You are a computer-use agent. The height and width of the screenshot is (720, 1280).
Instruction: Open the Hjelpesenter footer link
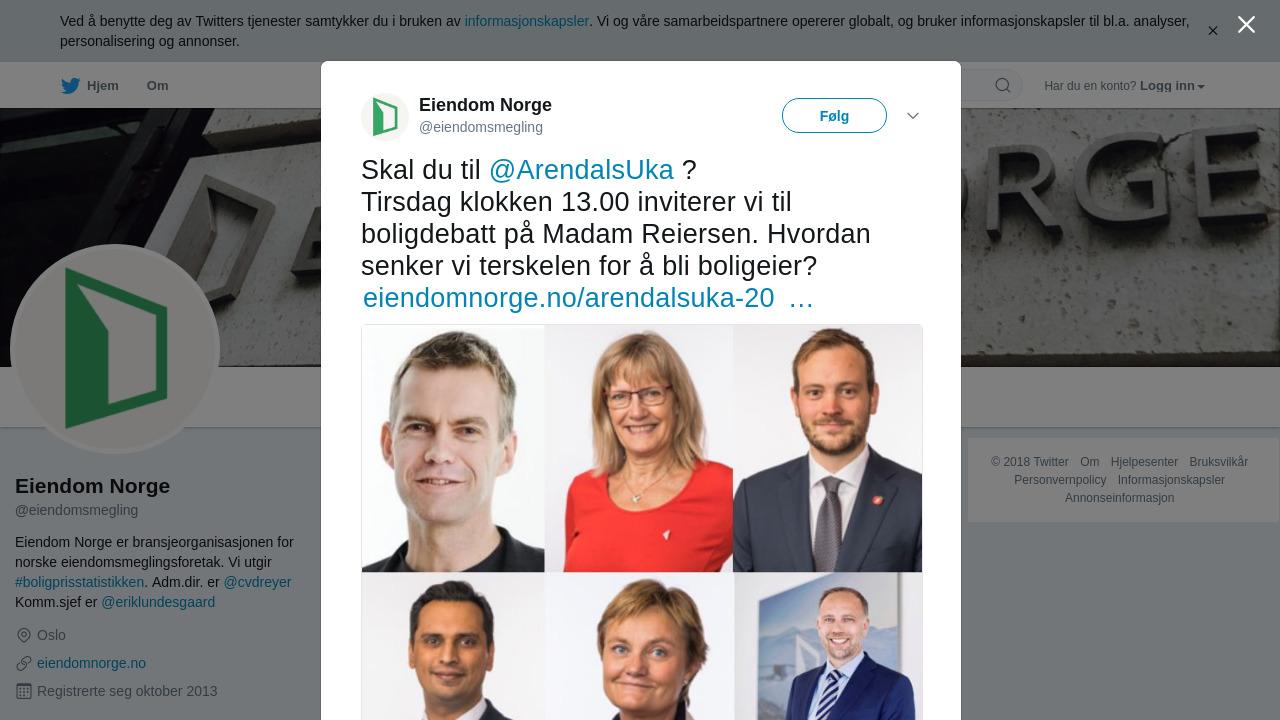[1144, 462]
